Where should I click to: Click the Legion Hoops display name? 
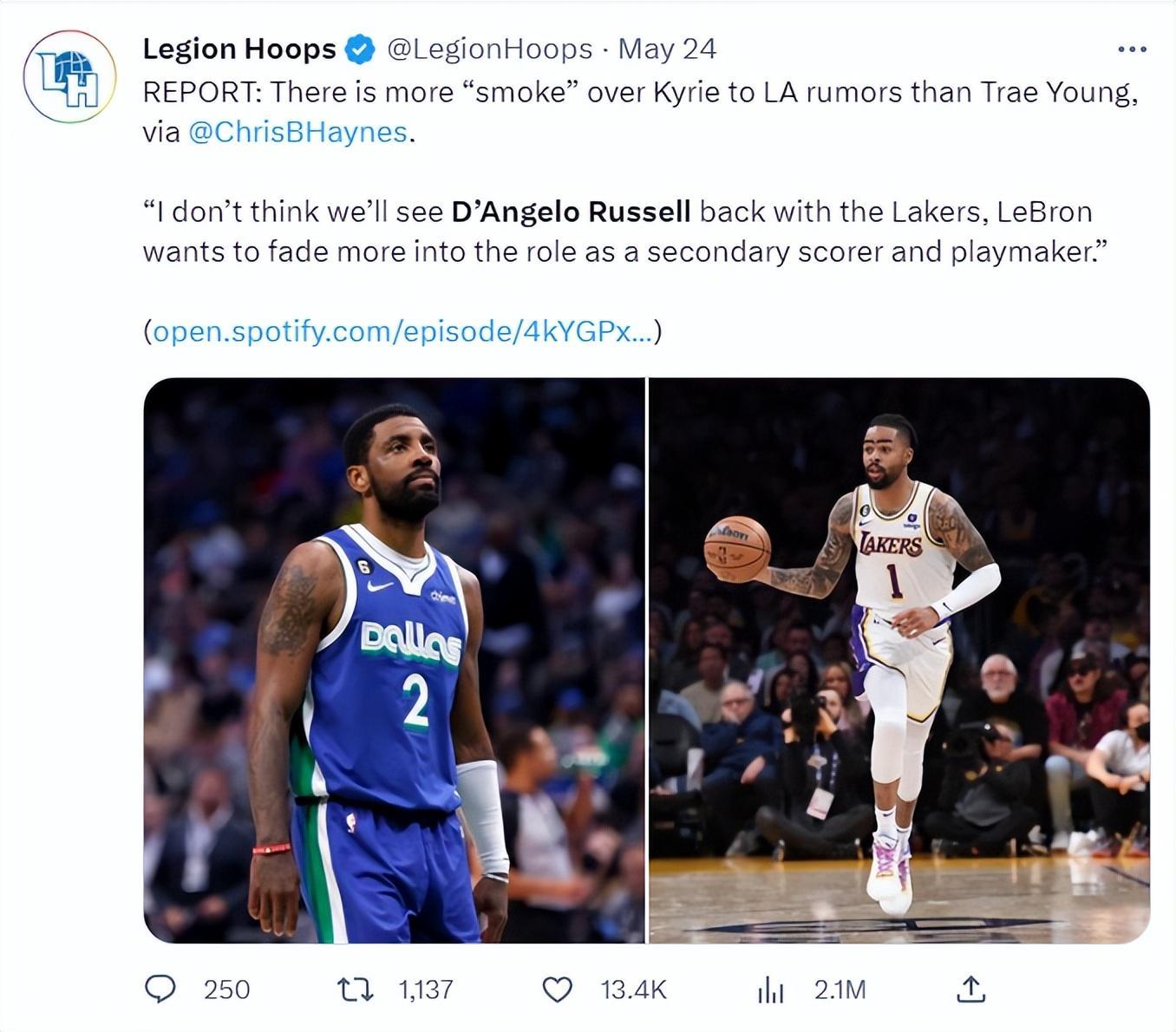(x=239, y=49)
